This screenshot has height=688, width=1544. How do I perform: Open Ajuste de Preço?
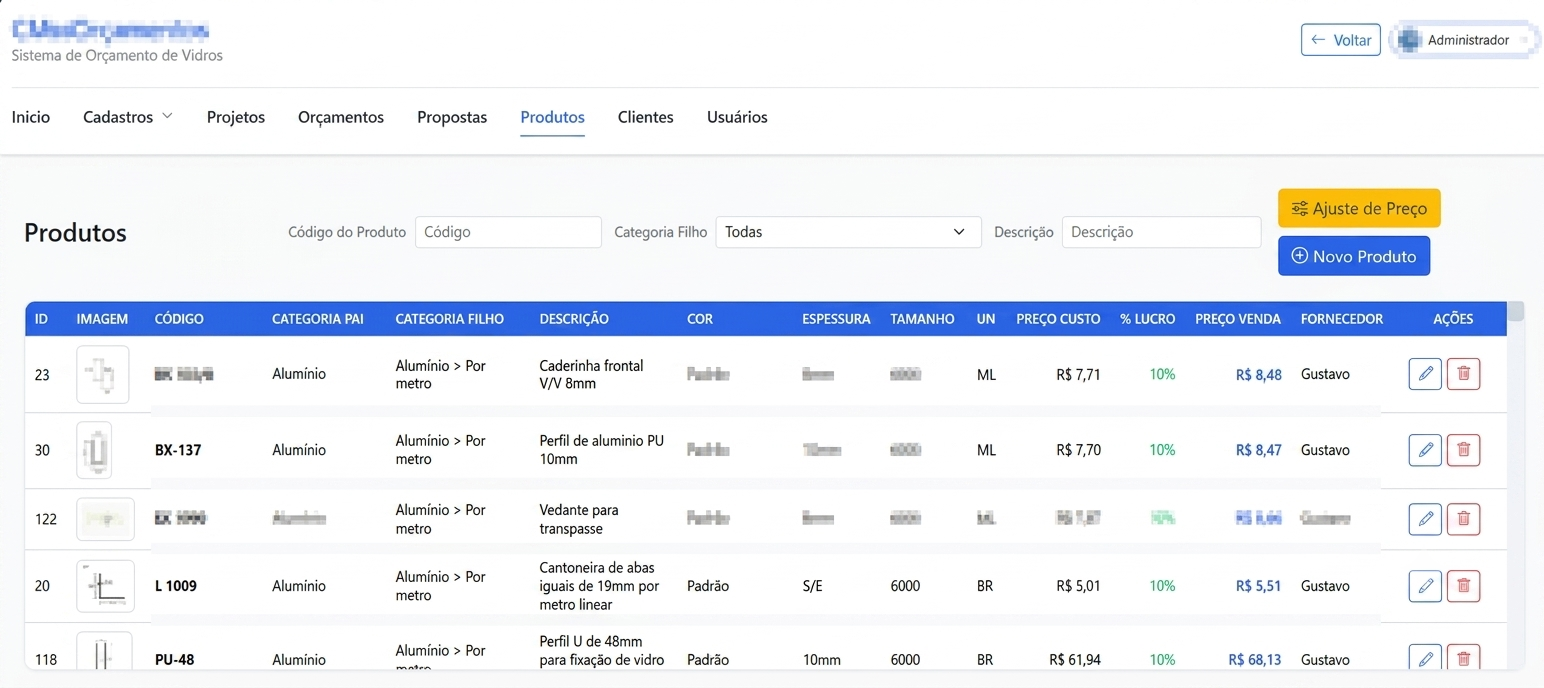pyautogui.click(x=1359, y=208)
